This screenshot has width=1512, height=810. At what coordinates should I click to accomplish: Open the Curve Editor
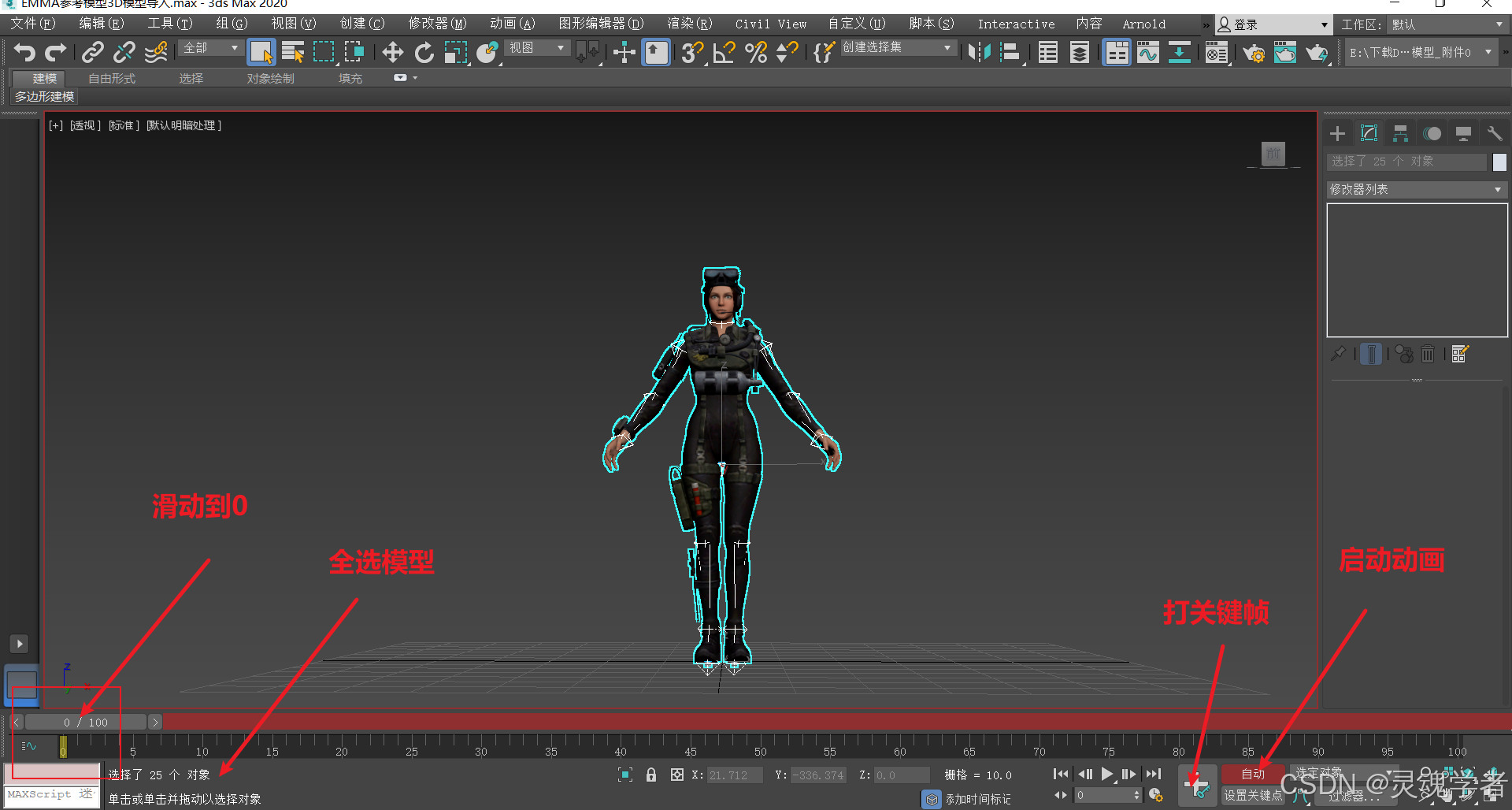1147,53
